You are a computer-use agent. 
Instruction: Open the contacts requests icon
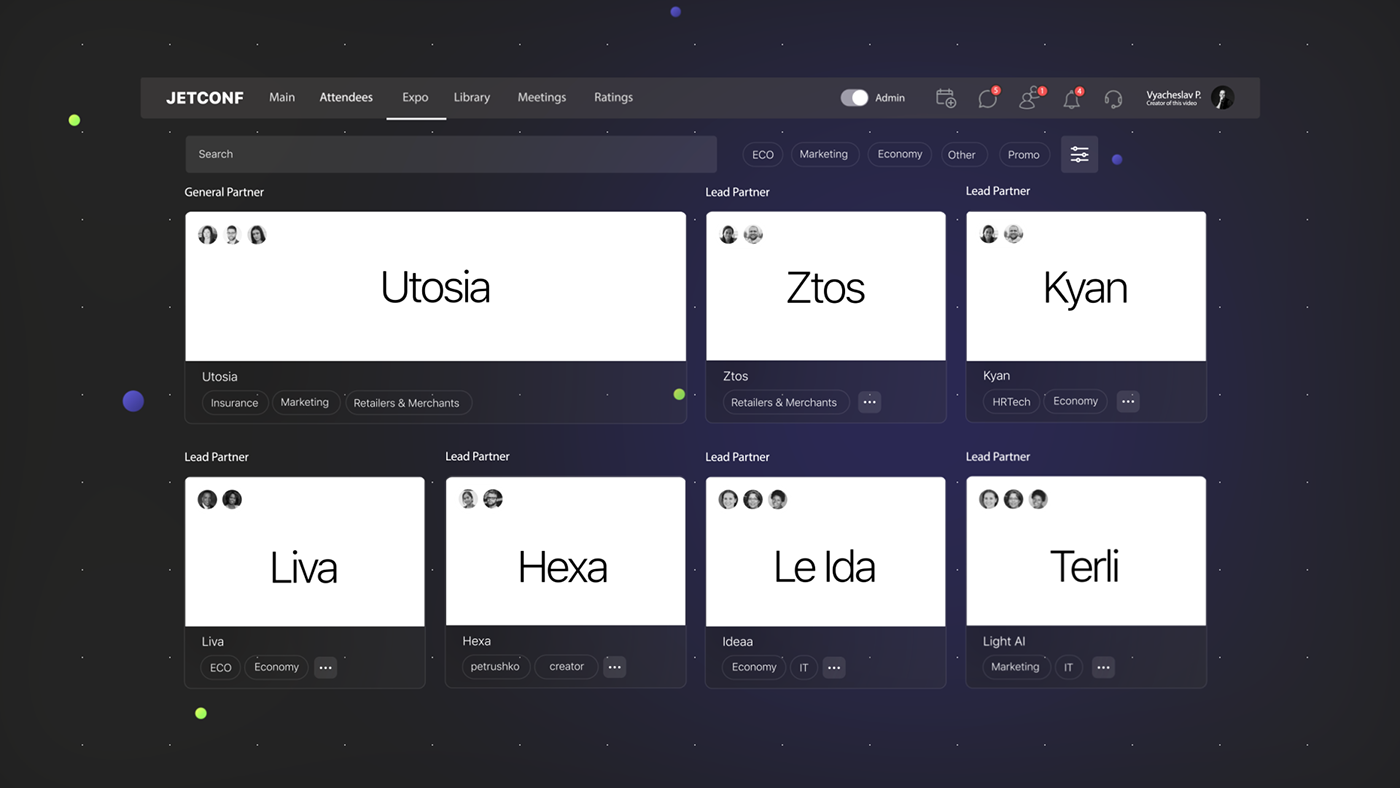tap(1029, 98)
